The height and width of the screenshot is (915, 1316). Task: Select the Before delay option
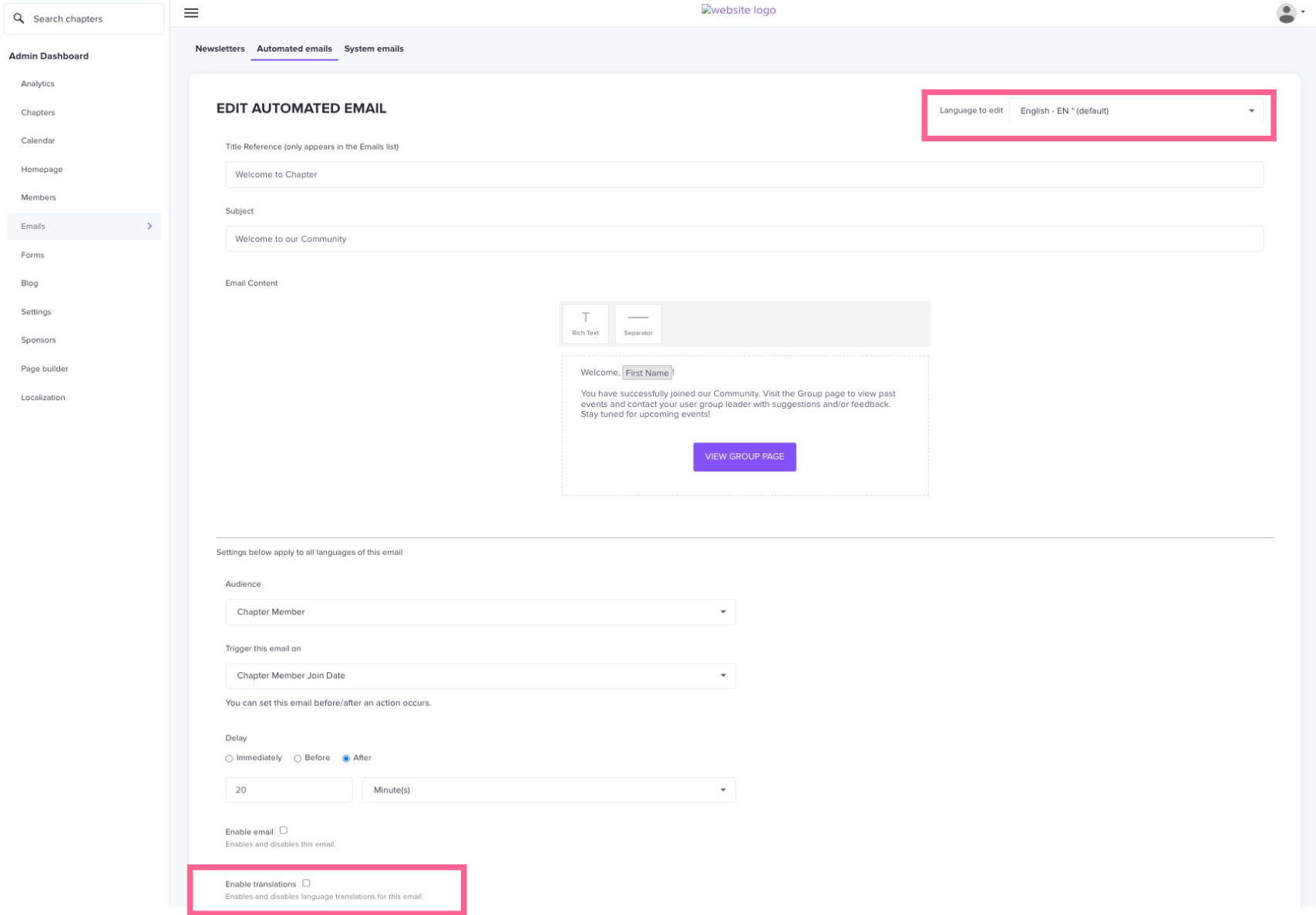[x=298, y=759]
